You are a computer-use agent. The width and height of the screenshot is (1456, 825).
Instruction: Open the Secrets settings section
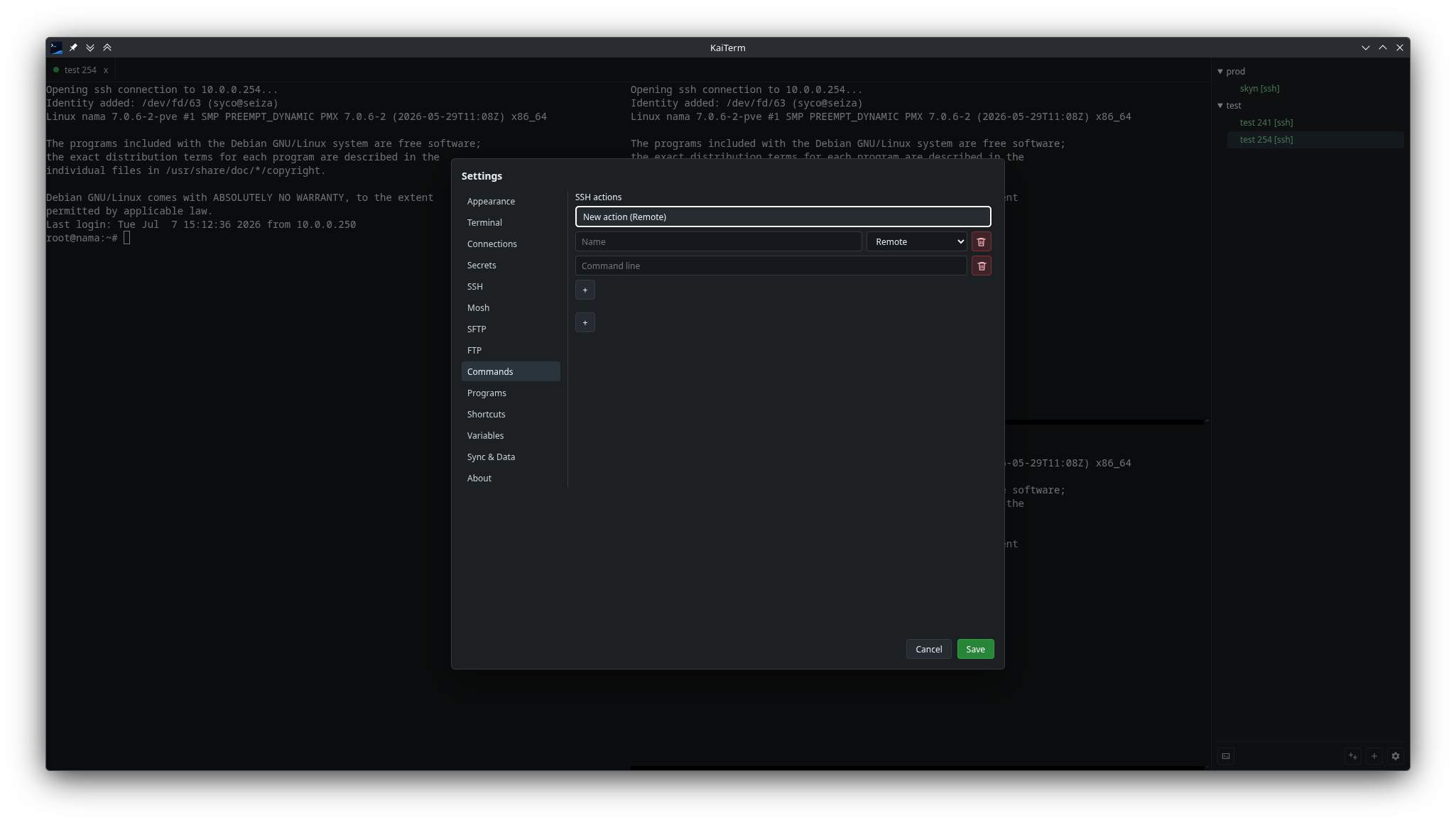(511, 266)
